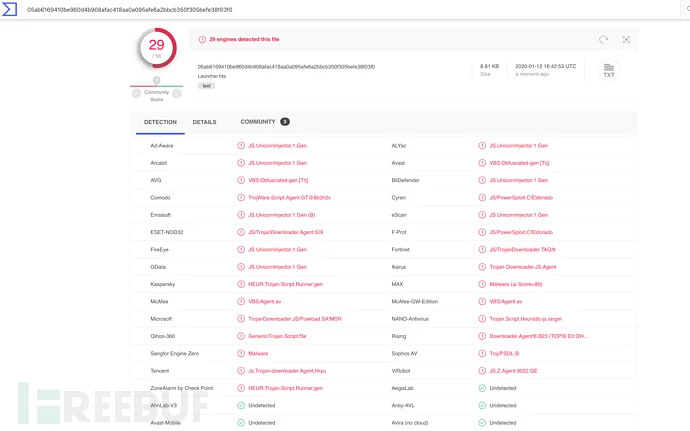
Task: Select Ikarus Trojan-Downloader.JS.Agent result
Action: [523, 267]
